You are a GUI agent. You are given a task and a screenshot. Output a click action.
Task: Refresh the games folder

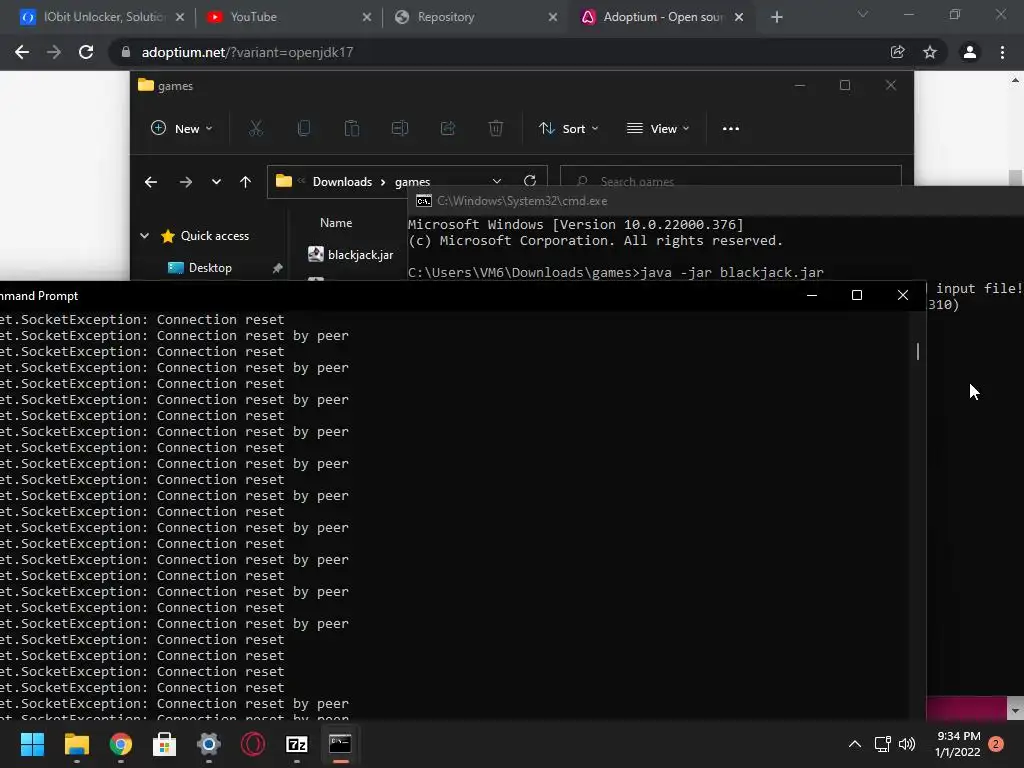[530, 181]
